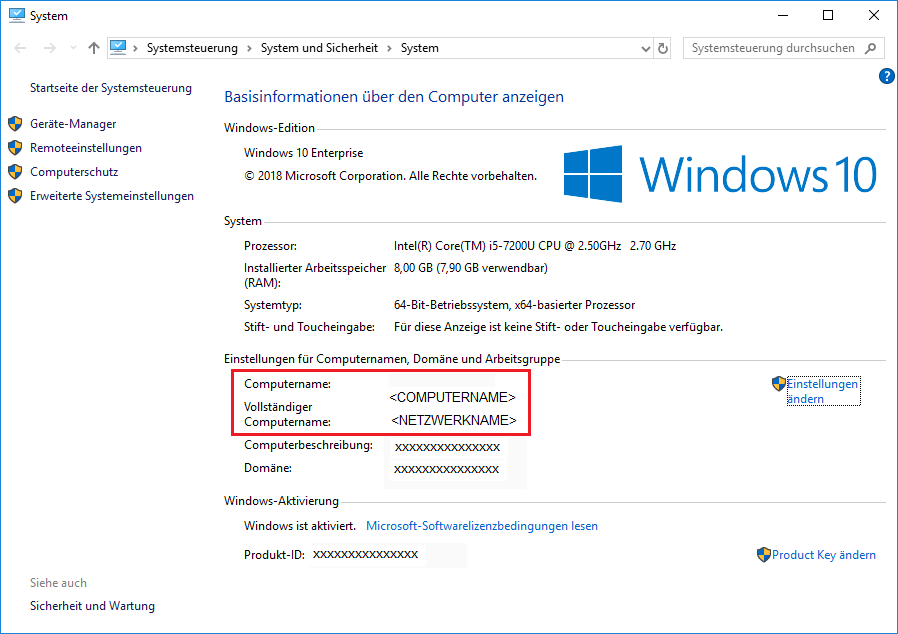The height and width of the screenshot is (634, 898).
Task: Click the shield icon beside Remoteeinstellungen
Action: [15, 148]
